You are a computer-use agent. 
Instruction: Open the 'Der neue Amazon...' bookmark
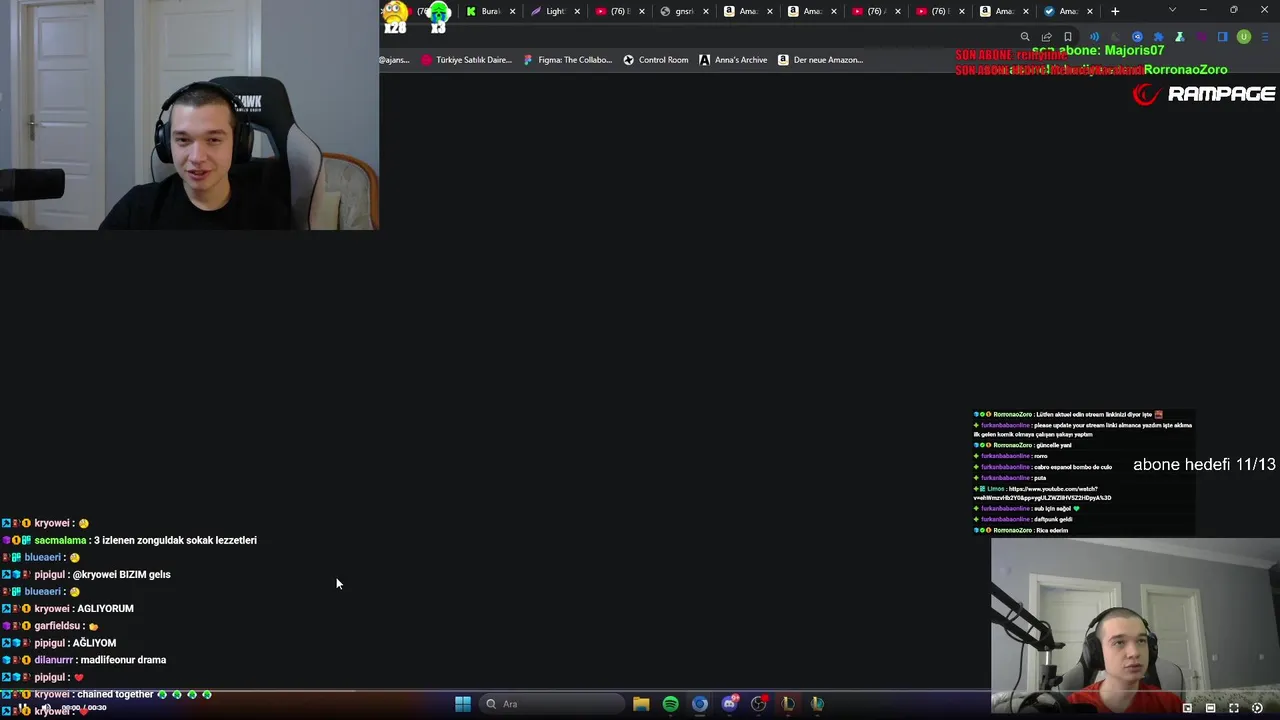pyautogui.click(x=820, y=60)
